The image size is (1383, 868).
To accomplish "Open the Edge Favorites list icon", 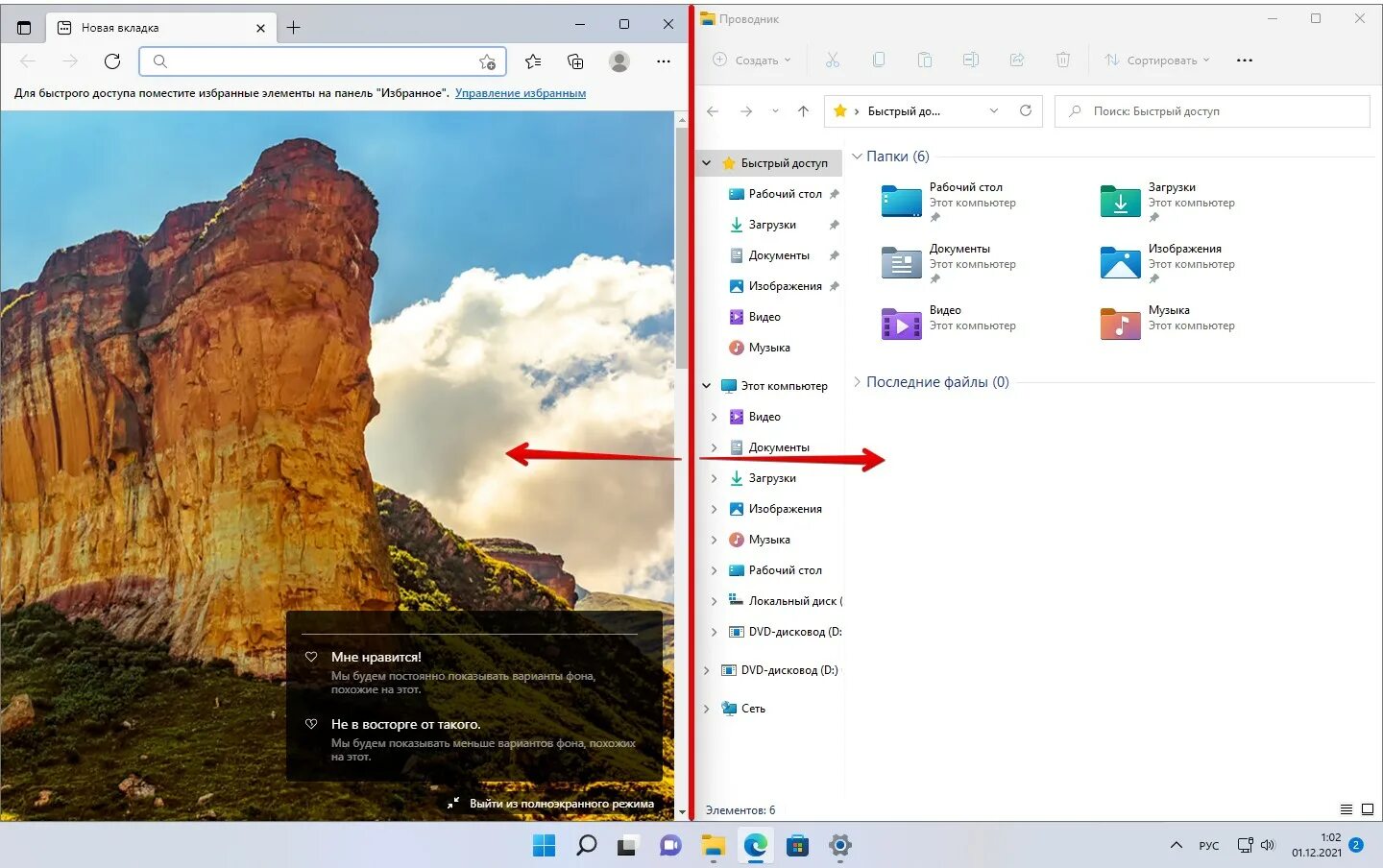I will click(x=533, y=61).
